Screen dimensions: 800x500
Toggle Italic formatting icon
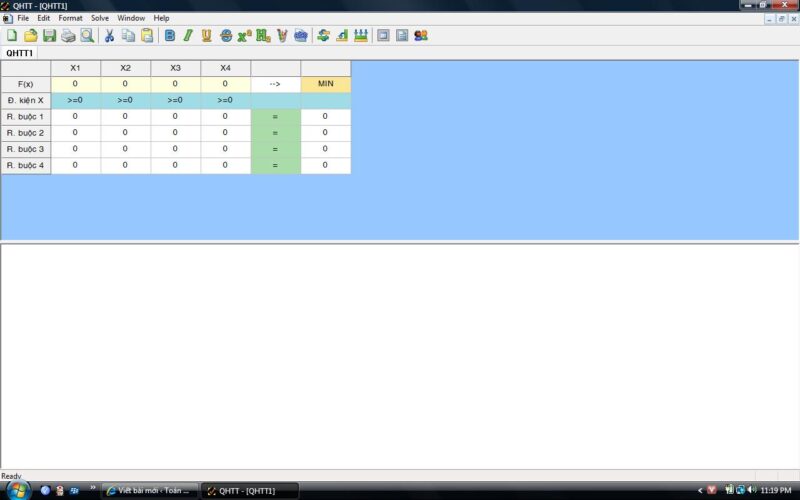pyautogui.click(x=187, y=36)
